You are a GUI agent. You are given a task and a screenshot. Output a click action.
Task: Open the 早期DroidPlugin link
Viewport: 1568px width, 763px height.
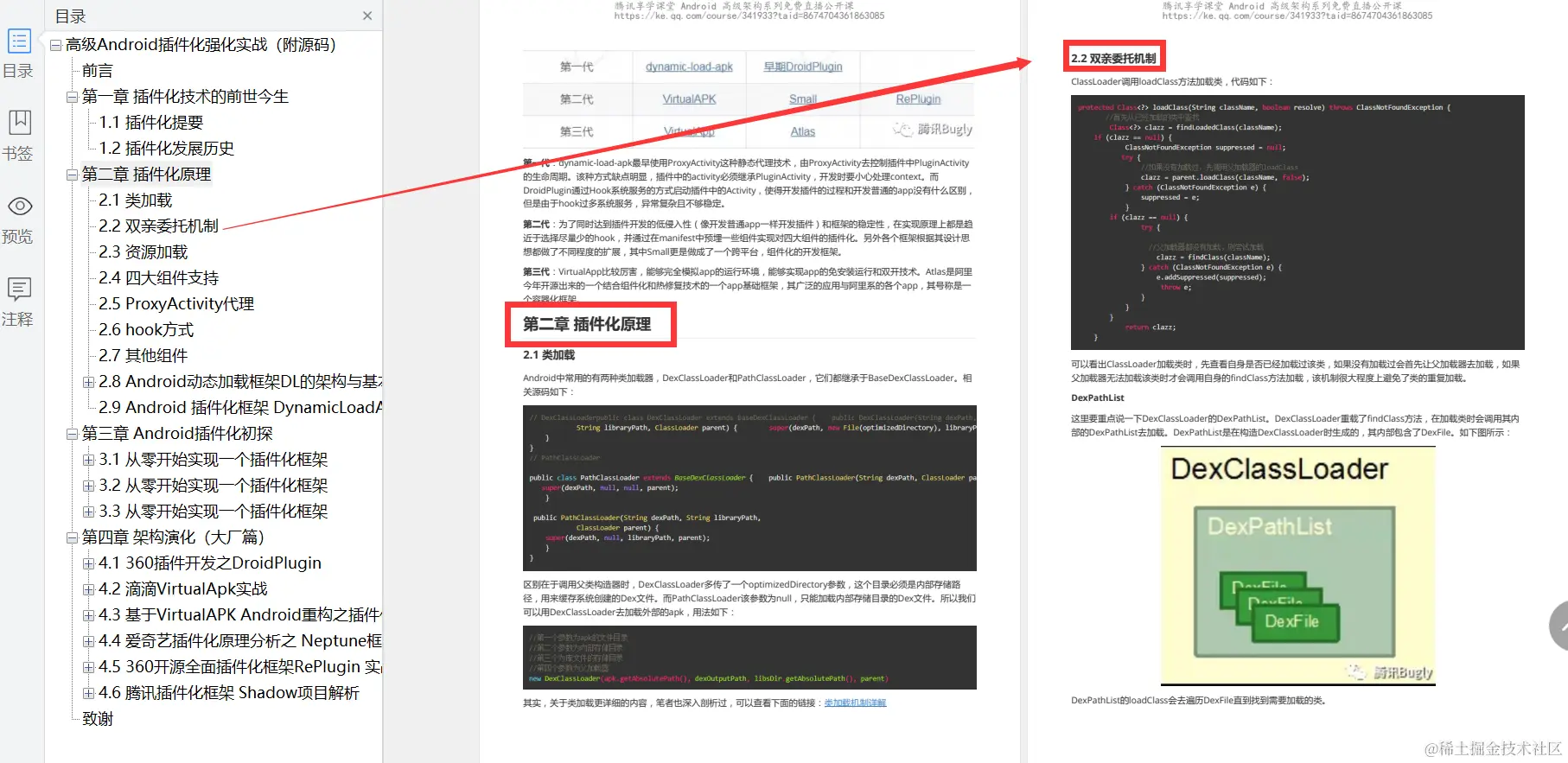803,67
